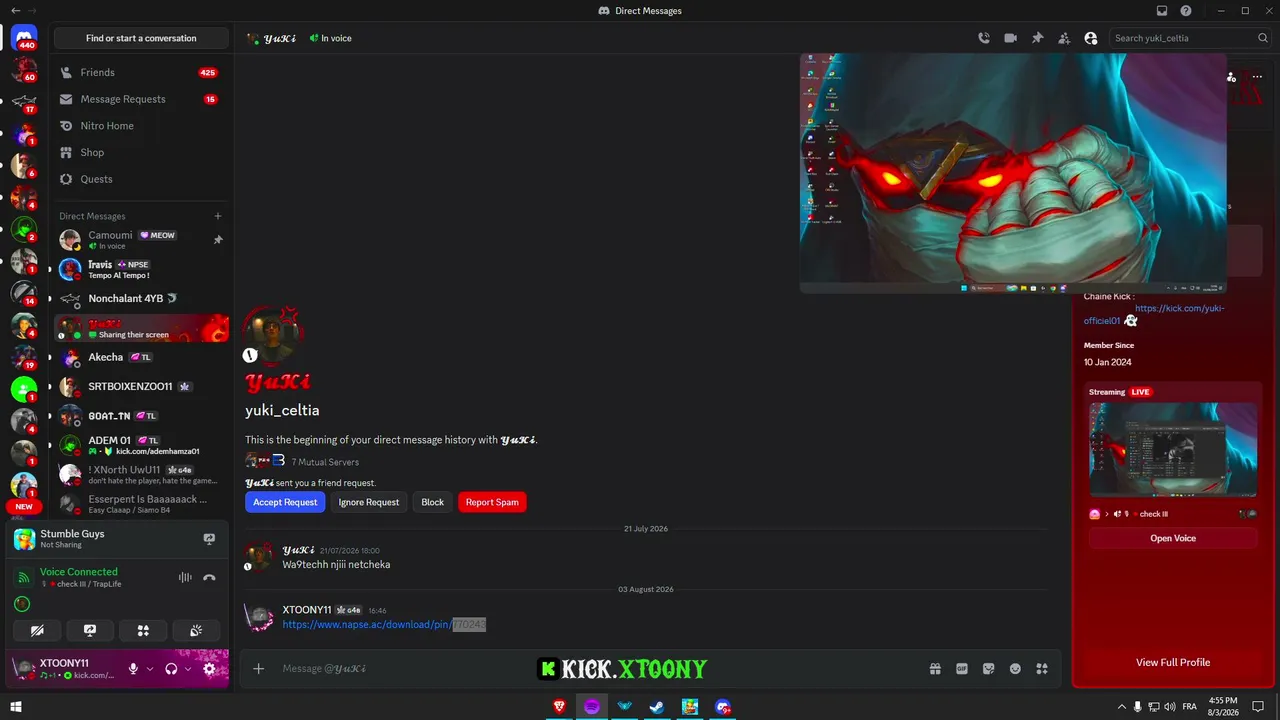Open the Friends tab
Screen dimensions: 1280x720
[141, 73]
